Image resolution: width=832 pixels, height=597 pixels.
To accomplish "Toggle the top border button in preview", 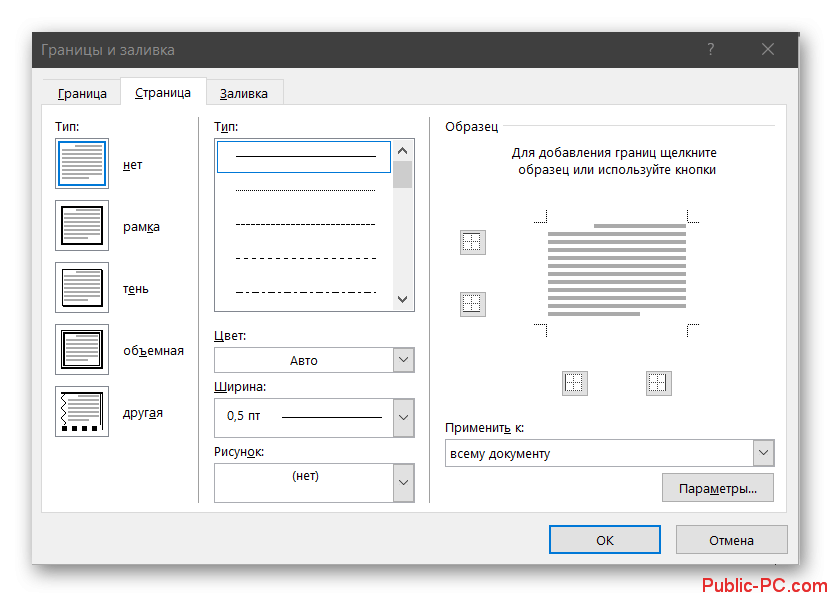I will click(x=472, y=243).
